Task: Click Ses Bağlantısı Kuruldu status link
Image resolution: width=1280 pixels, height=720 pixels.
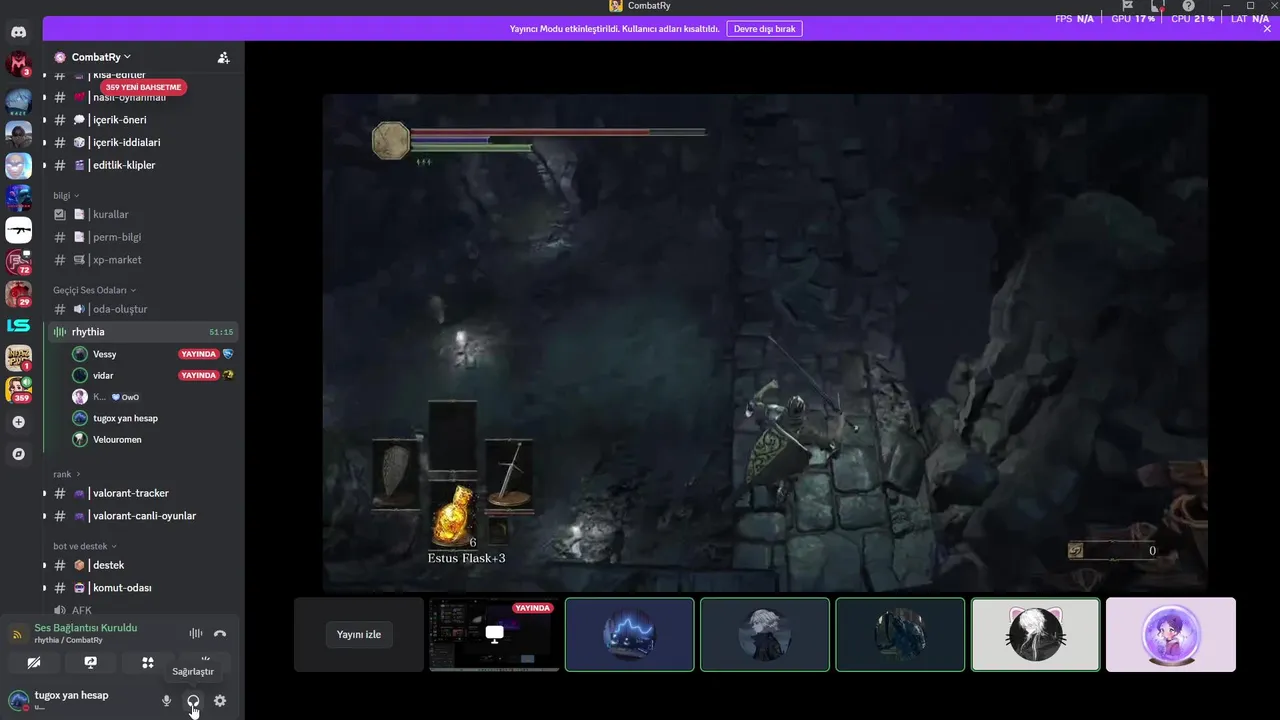Action: tap(86, 627)
